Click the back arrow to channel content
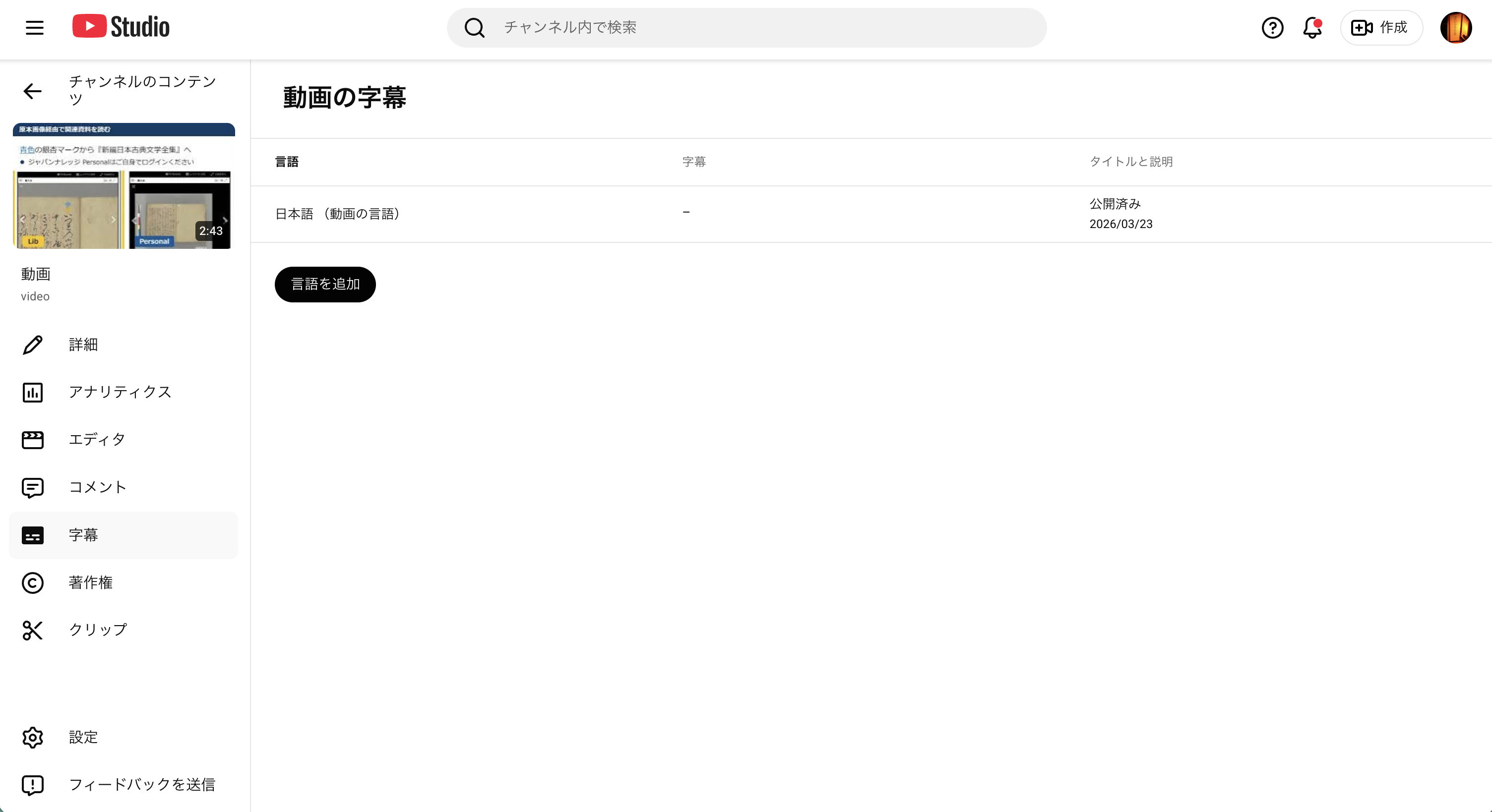Viewport: 1492px width, 812px height. click(x=32, y=91)
